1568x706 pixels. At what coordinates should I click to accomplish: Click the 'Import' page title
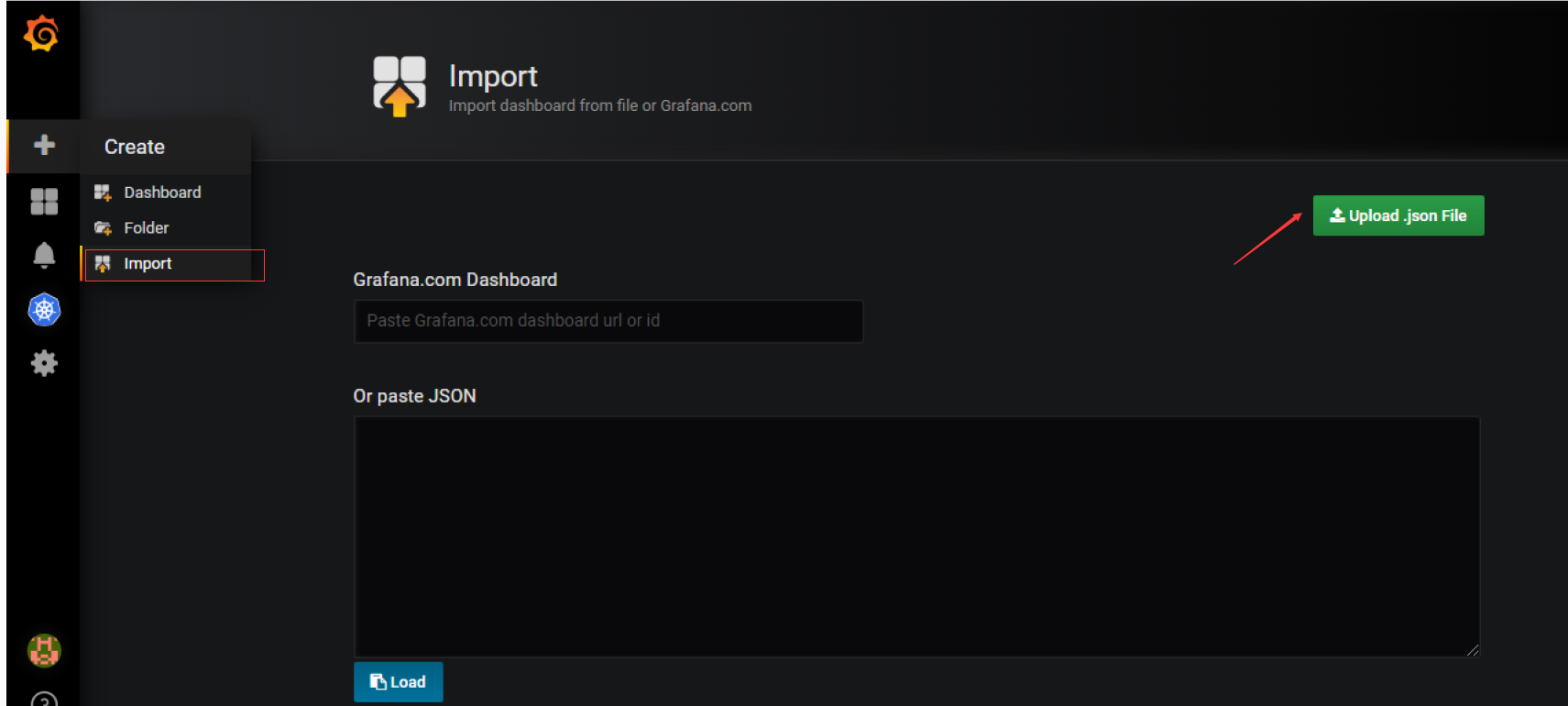pos(493,76)
